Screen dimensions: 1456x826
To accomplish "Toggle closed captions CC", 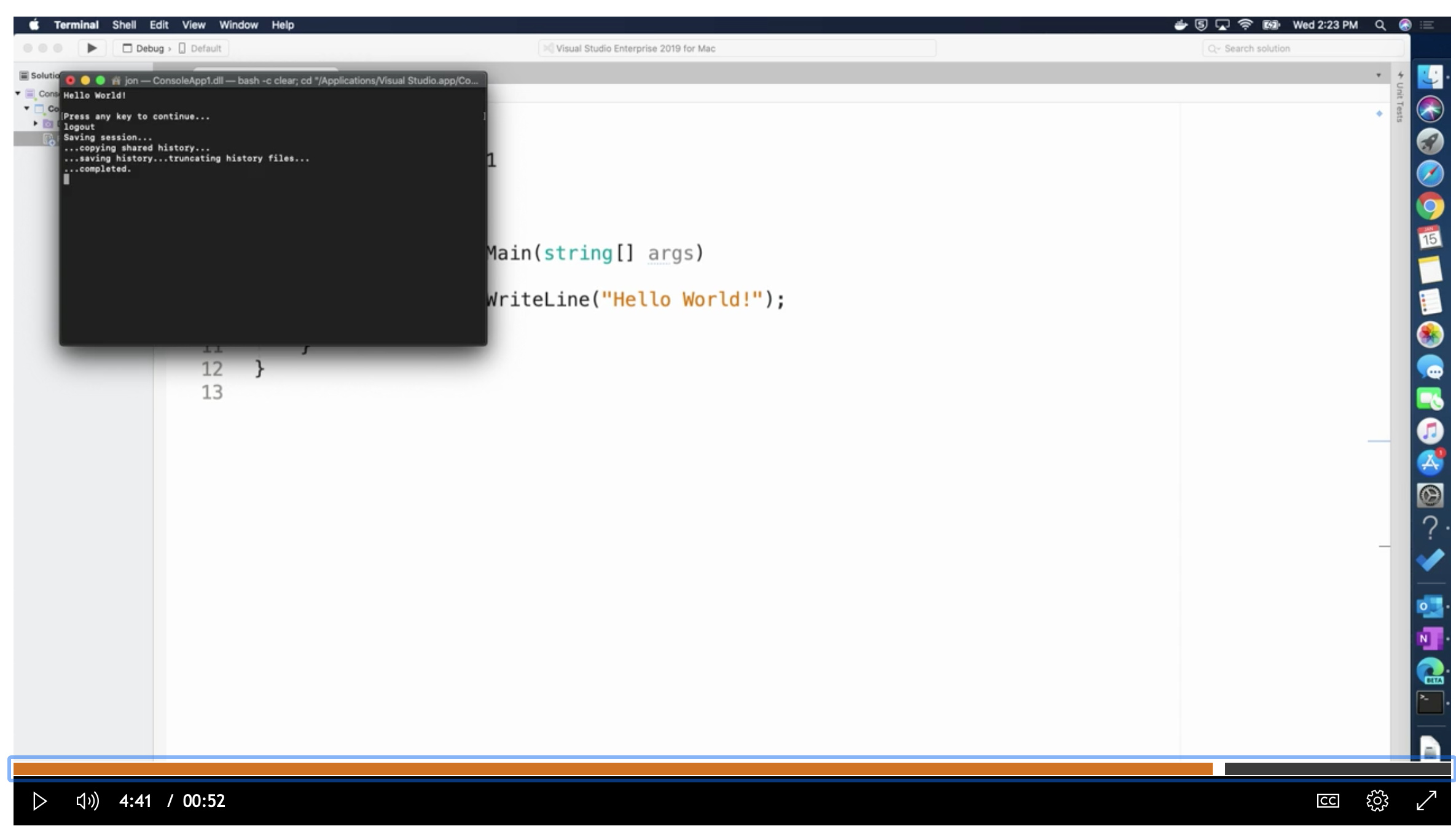I will tap(1328, 801).
